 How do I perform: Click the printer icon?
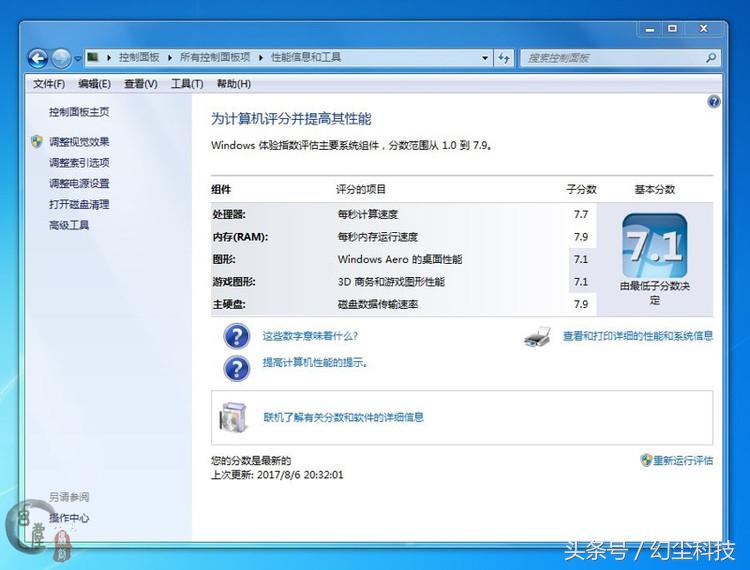coord(538,337)
